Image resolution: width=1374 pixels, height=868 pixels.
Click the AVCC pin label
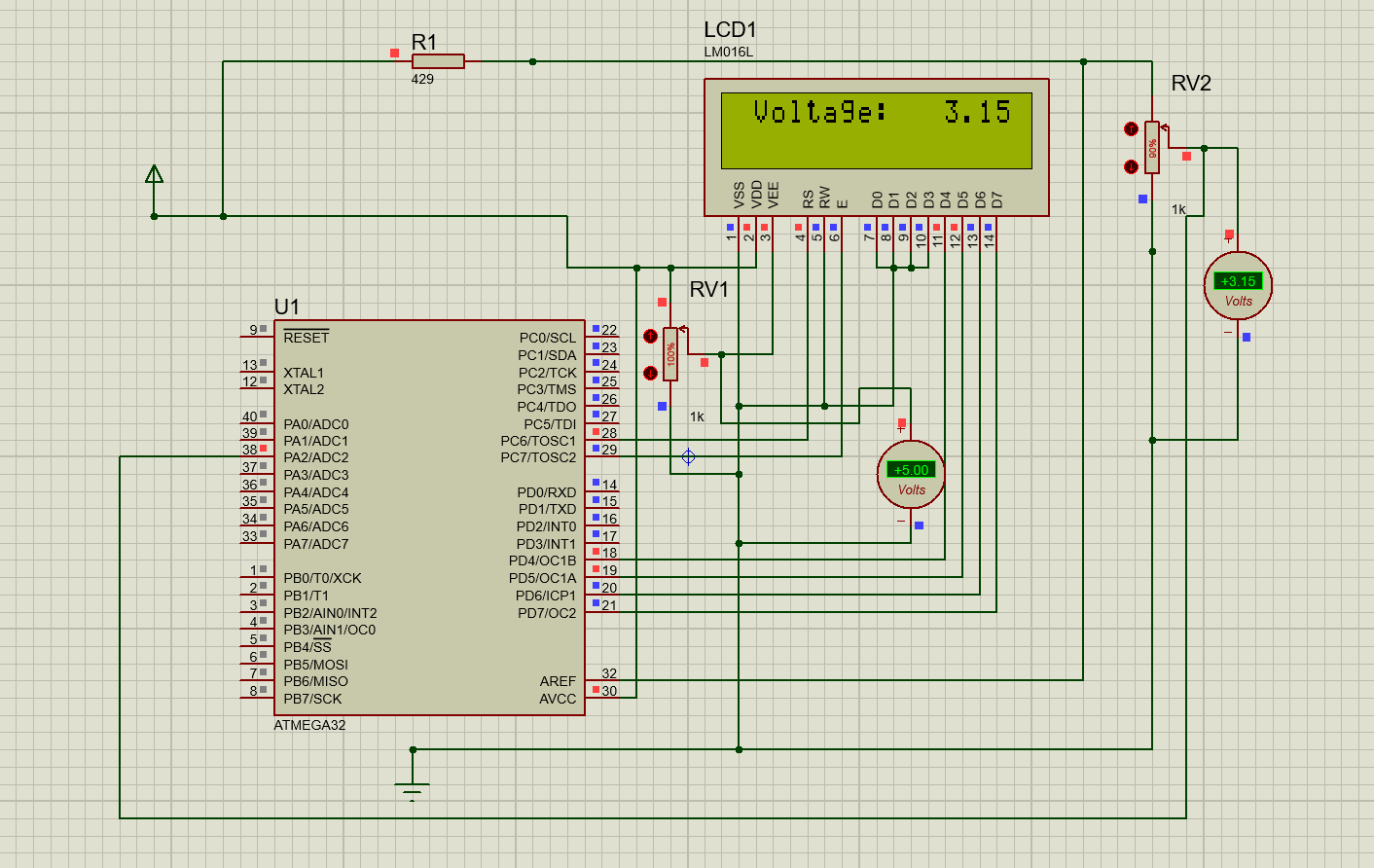tap(558, 699)
